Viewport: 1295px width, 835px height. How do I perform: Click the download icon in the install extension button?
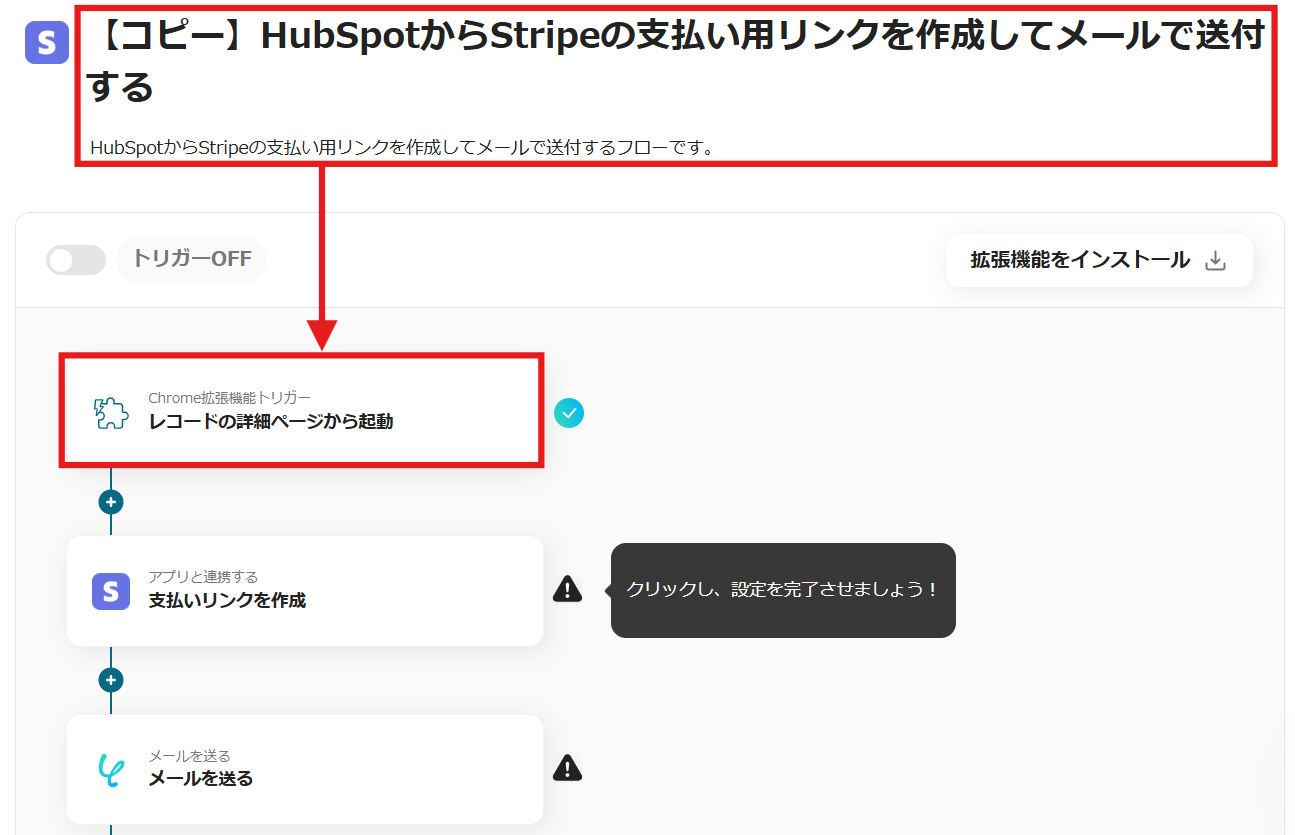(x=1215, y=261)
